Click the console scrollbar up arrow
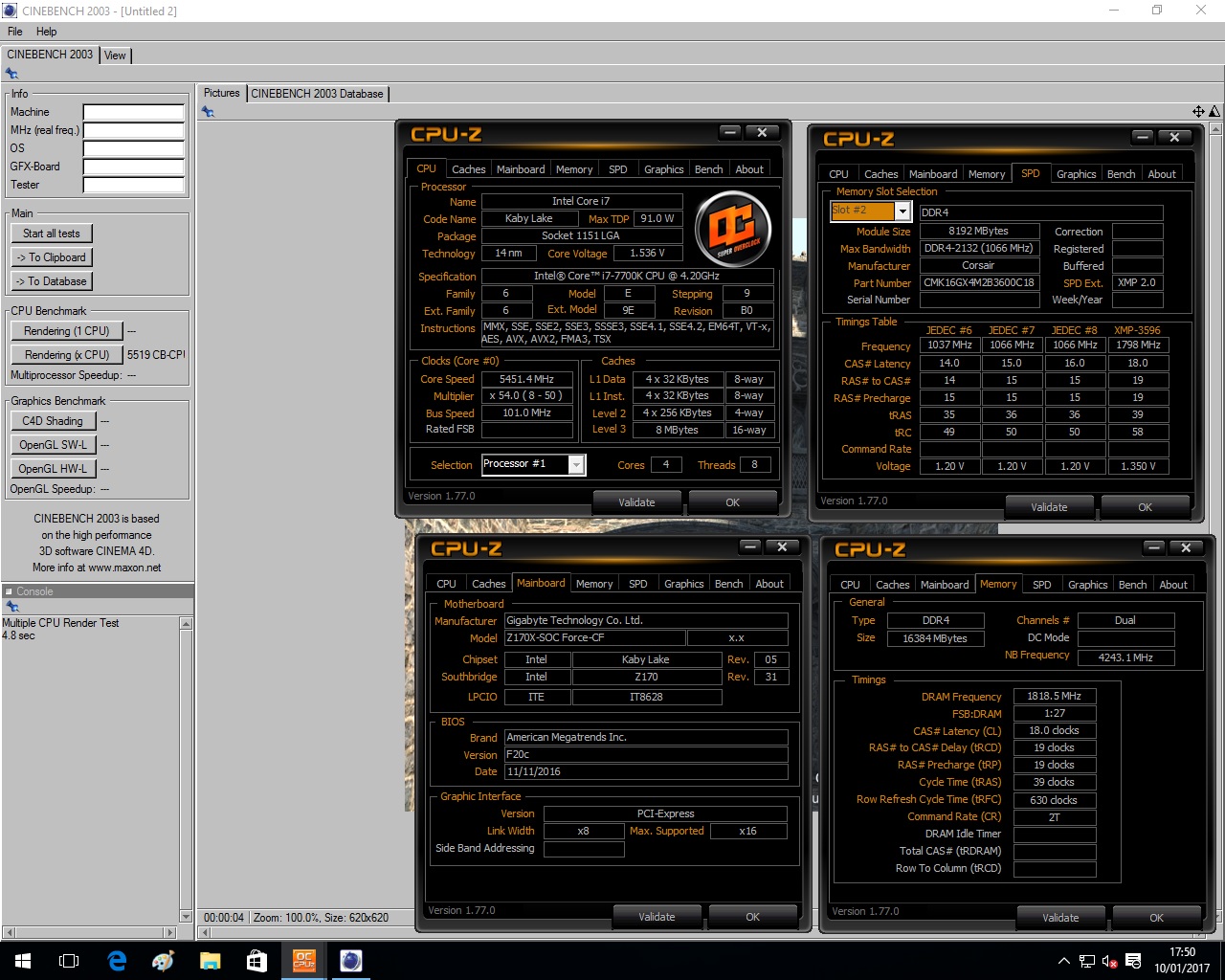This screenshot has width=1225, height=980. 186,624
